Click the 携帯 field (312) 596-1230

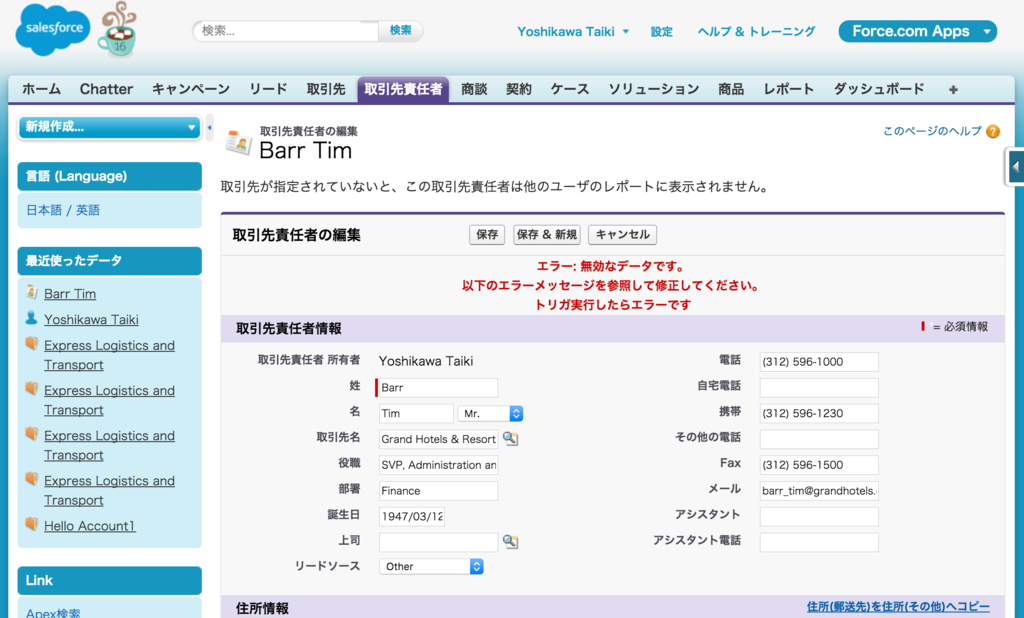pyautogui.click(x=819, y=414)
